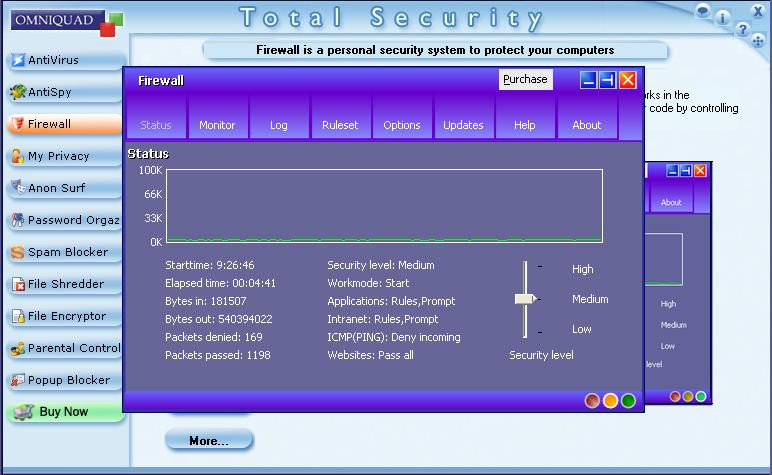This screenshot has width=772, height=475.
Task: Click the 'Websites: Pass all' text
Action: click(x=370, y=355)
